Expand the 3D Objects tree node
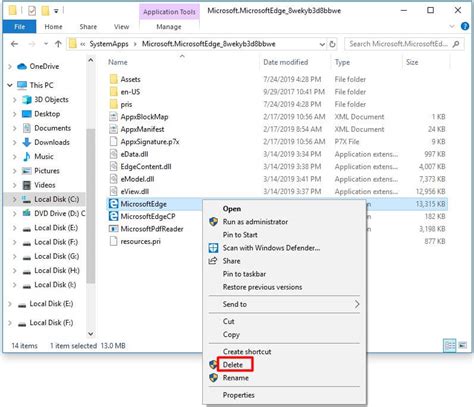The height and width of the screenshot is (407, 474). [14, 100]
